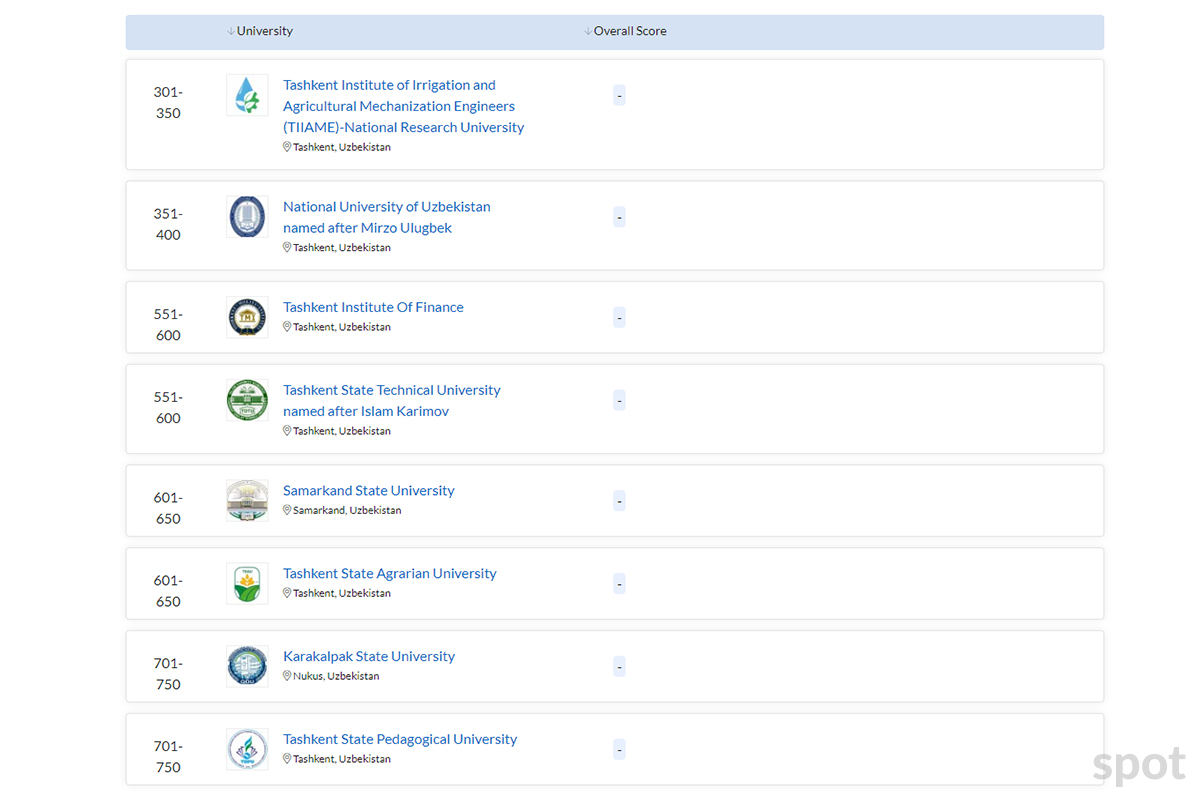
Task: Click the TIIAME water drop logo
Action: pyautogui.click(x=247, y=95)
